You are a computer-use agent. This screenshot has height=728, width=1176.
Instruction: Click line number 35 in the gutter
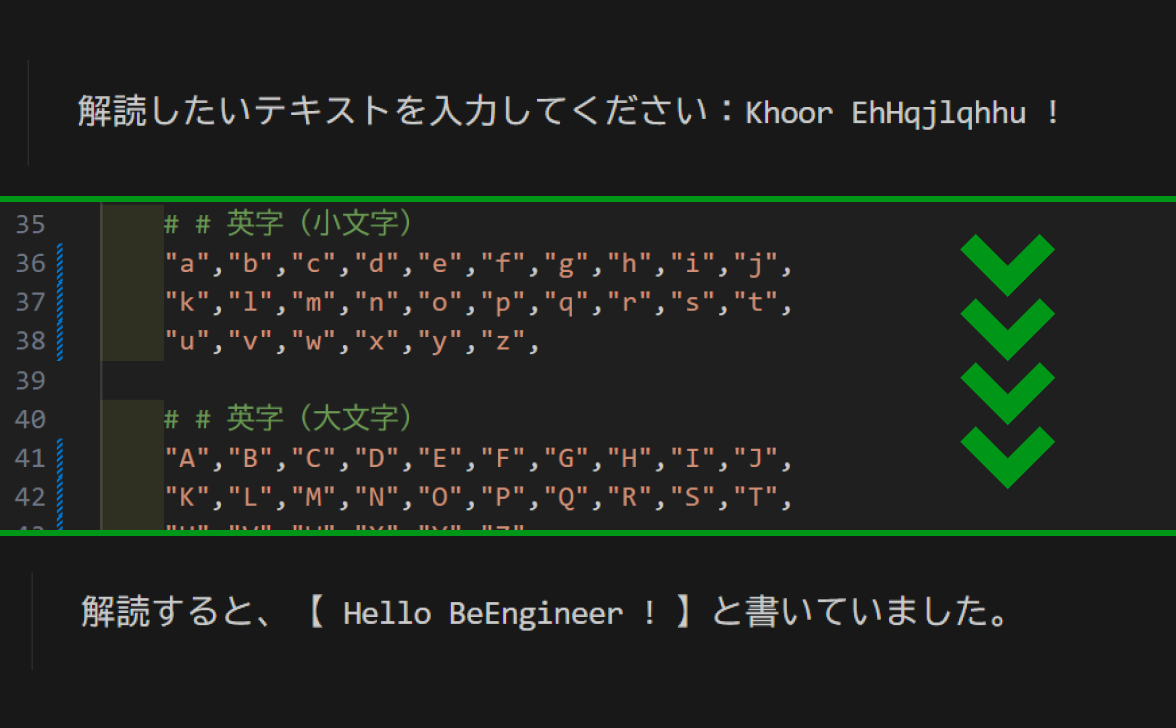click(31, 224)
